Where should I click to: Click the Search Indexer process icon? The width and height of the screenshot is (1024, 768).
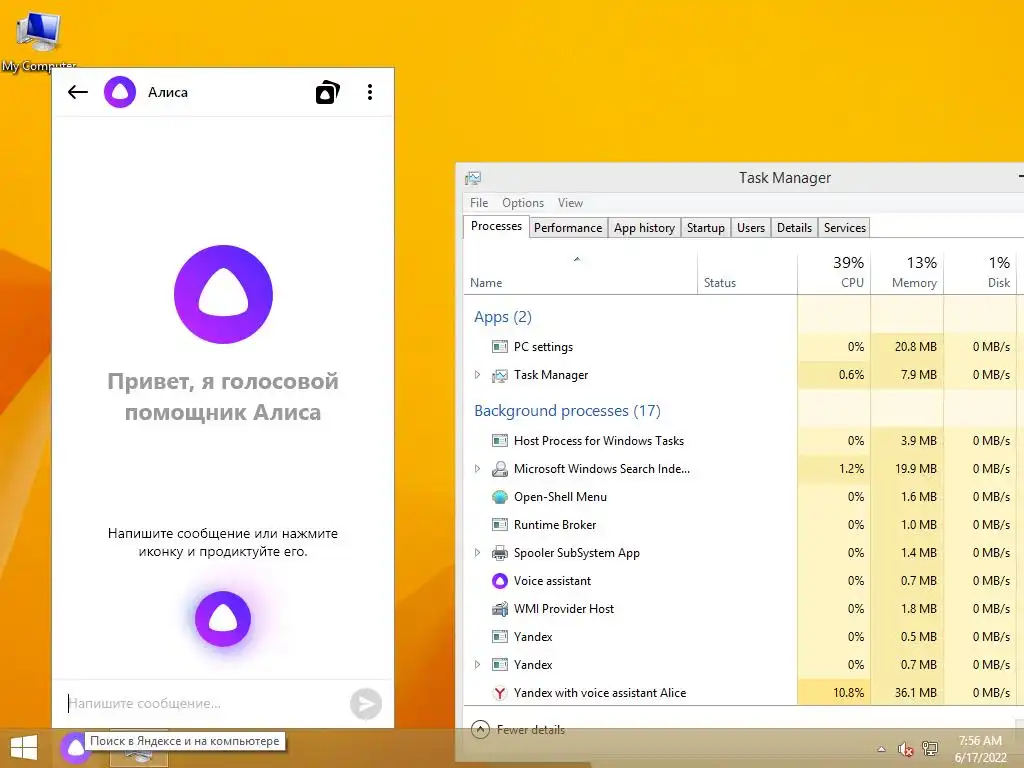(x=500, y=468)
